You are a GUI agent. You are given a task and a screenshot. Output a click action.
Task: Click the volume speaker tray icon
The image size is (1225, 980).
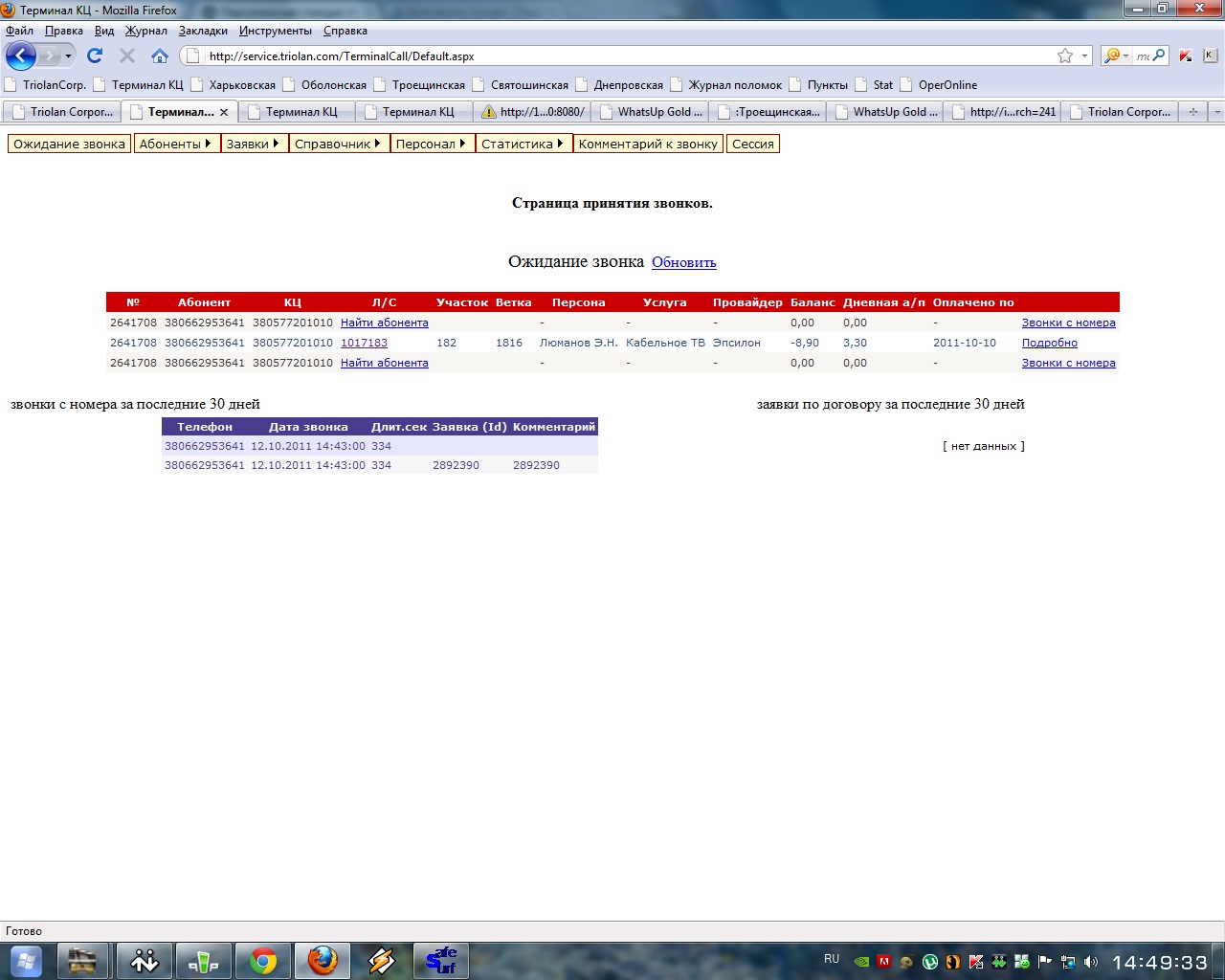(1091, 961)
